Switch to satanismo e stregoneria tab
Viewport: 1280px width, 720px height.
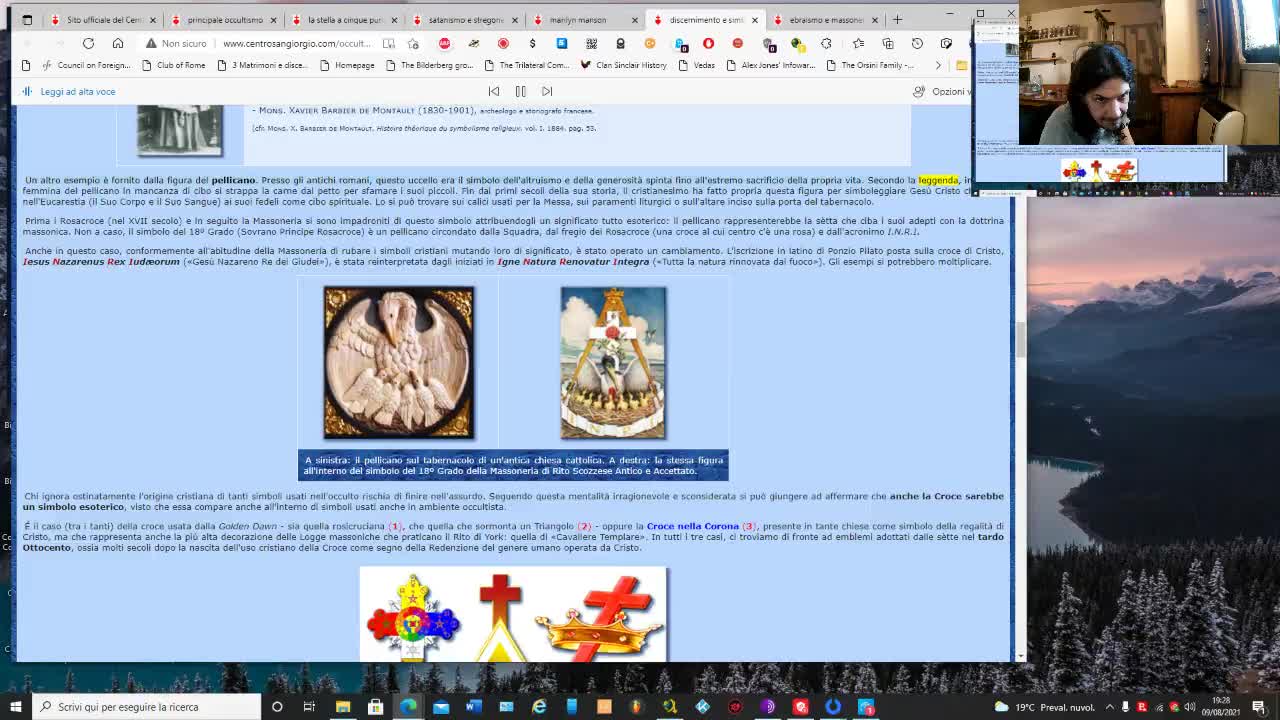coord(466,19)
